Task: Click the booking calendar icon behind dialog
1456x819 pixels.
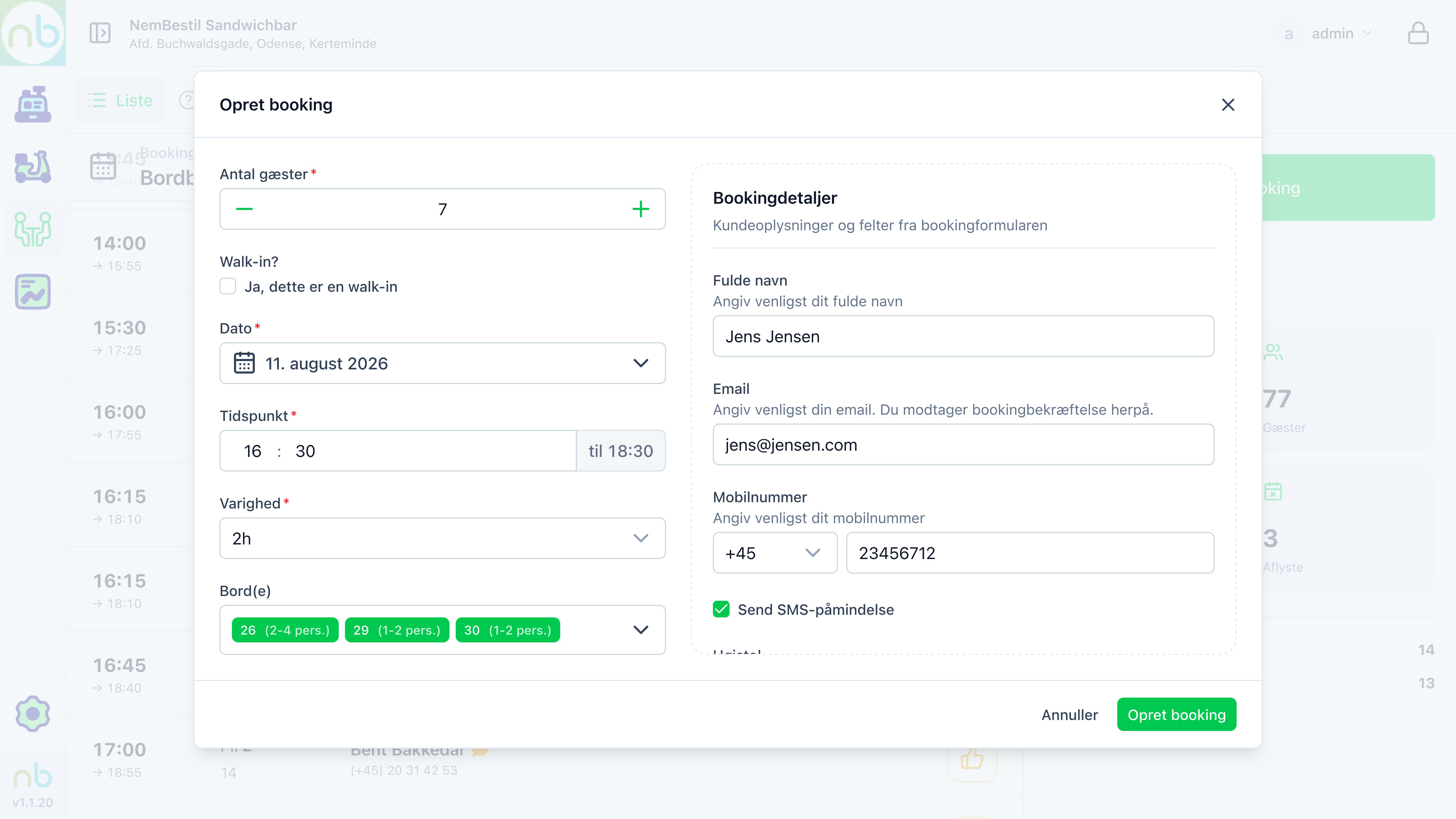Action: click(103, 166)
